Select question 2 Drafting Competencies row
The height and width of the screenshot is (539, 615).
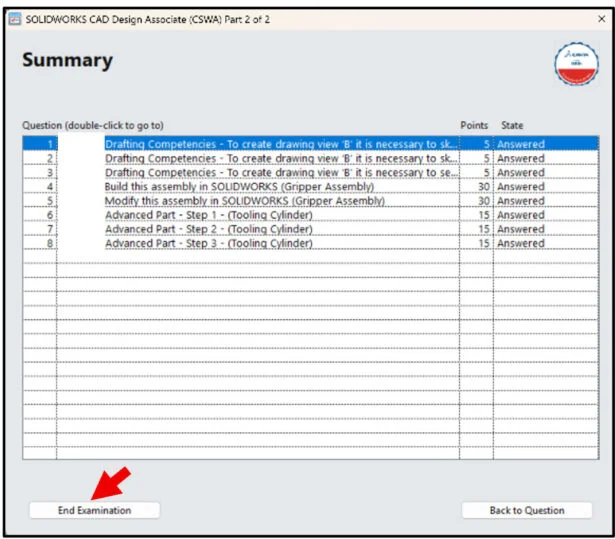click(281, 158)
